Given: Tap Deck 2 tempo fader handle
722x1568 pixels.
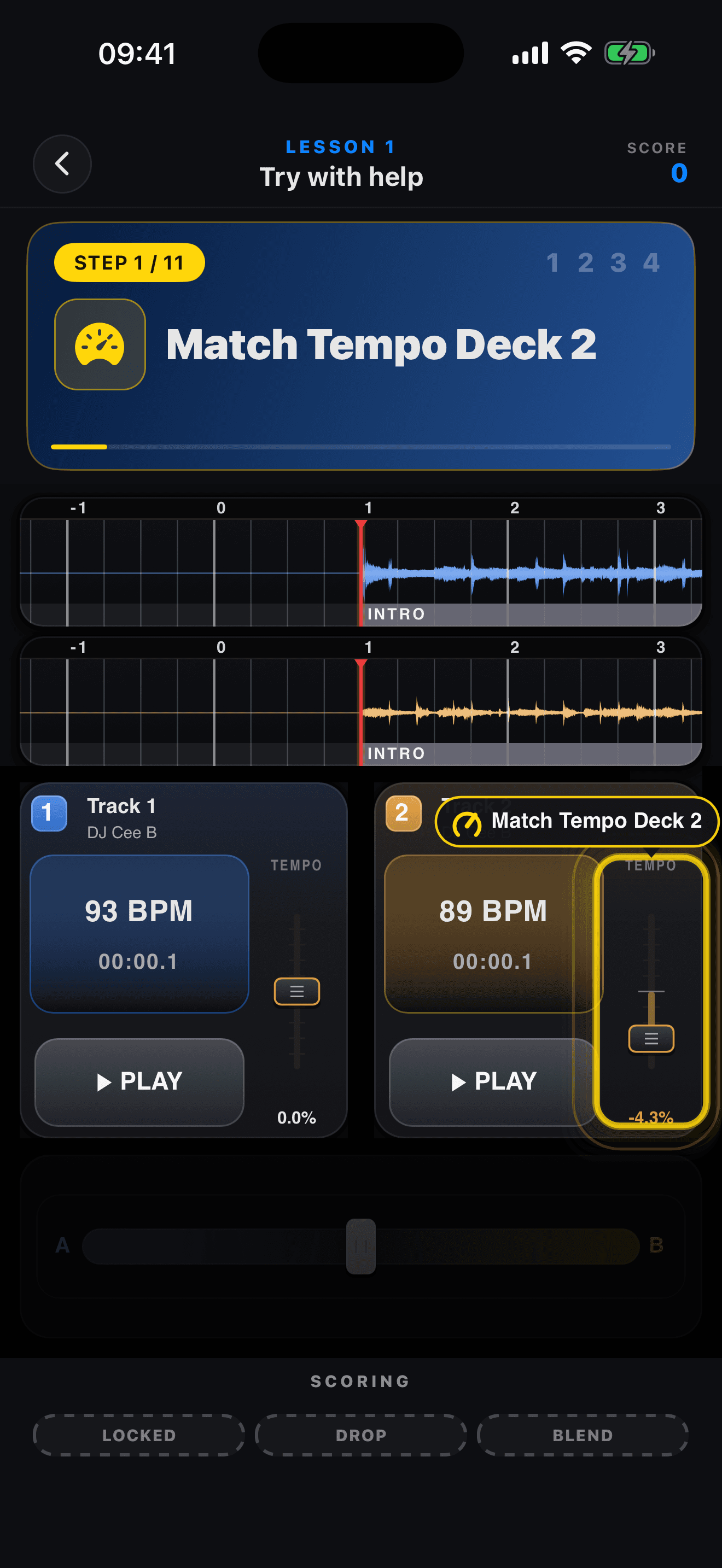Looking at the screenshot, I should point(651,1038).
